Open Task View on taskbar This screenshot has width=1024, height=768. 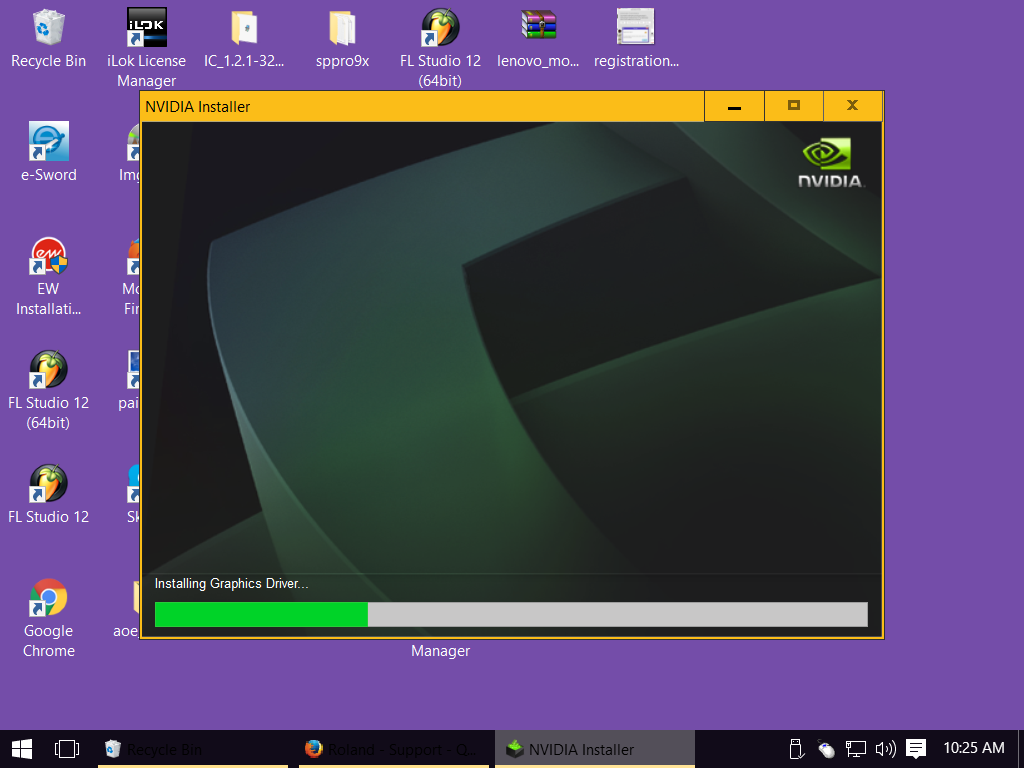(67, 749)
